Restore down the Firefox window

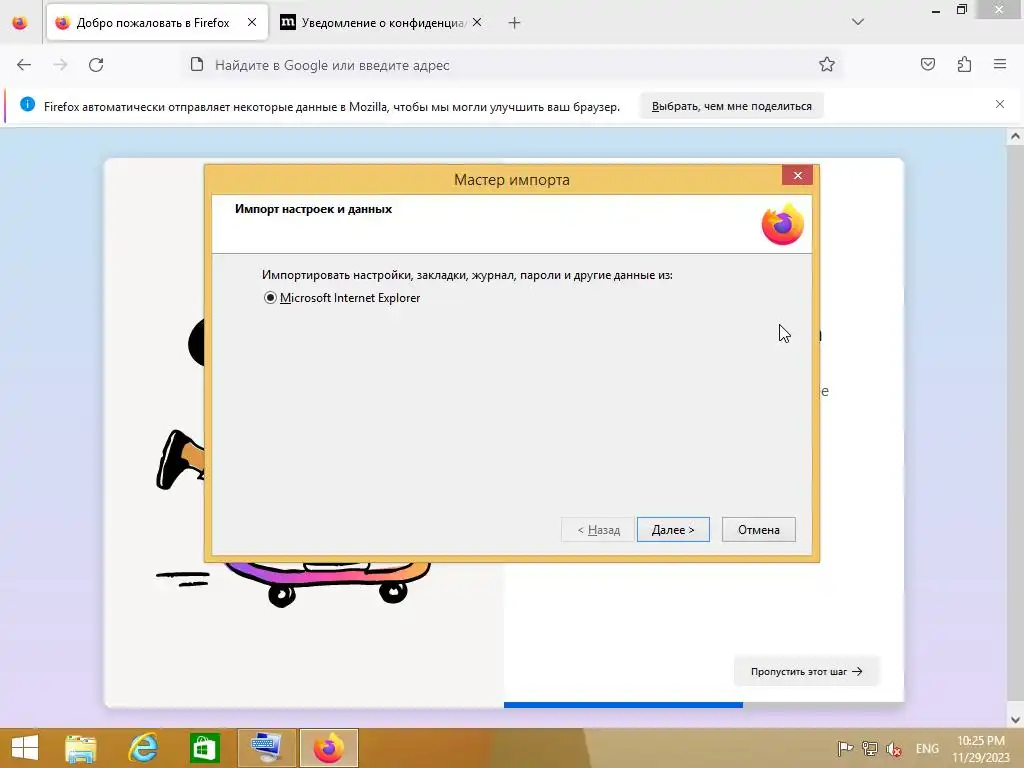click(961, 10)
